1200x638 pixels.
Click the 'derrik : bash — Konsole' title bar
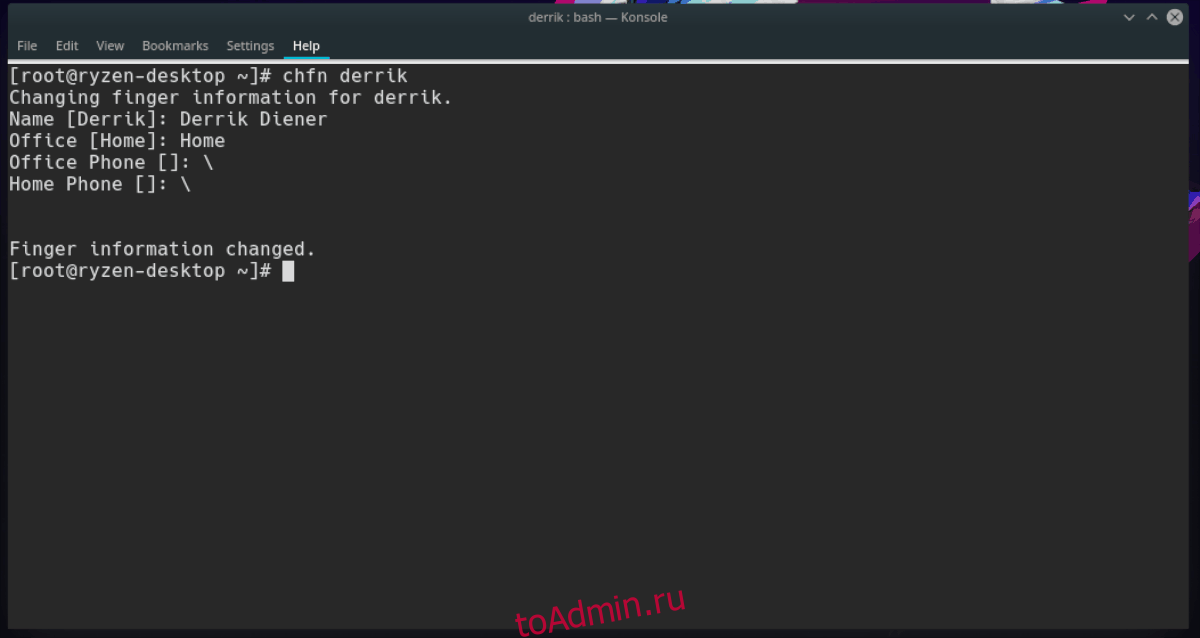[599, 17]
